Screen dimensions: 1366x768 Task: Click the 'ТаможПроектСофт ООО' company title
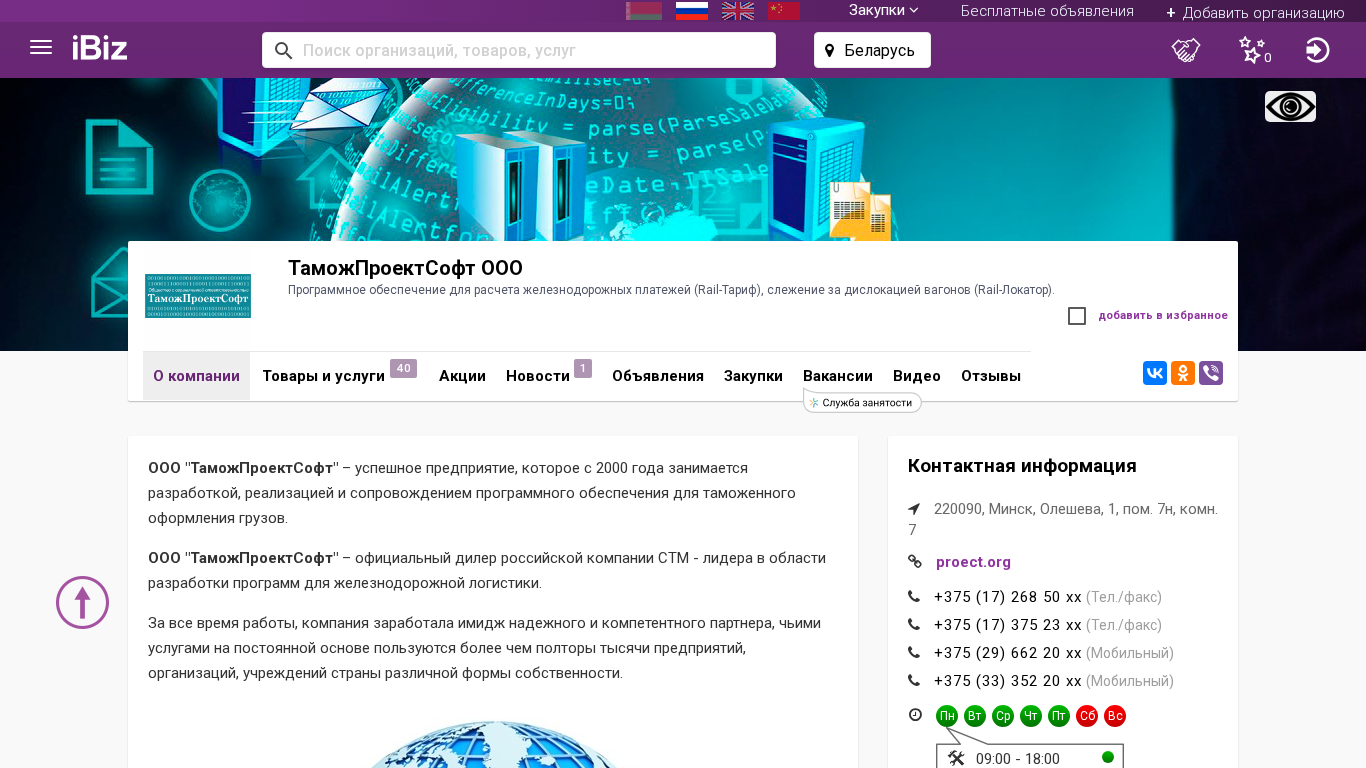[x=405, y=268]
